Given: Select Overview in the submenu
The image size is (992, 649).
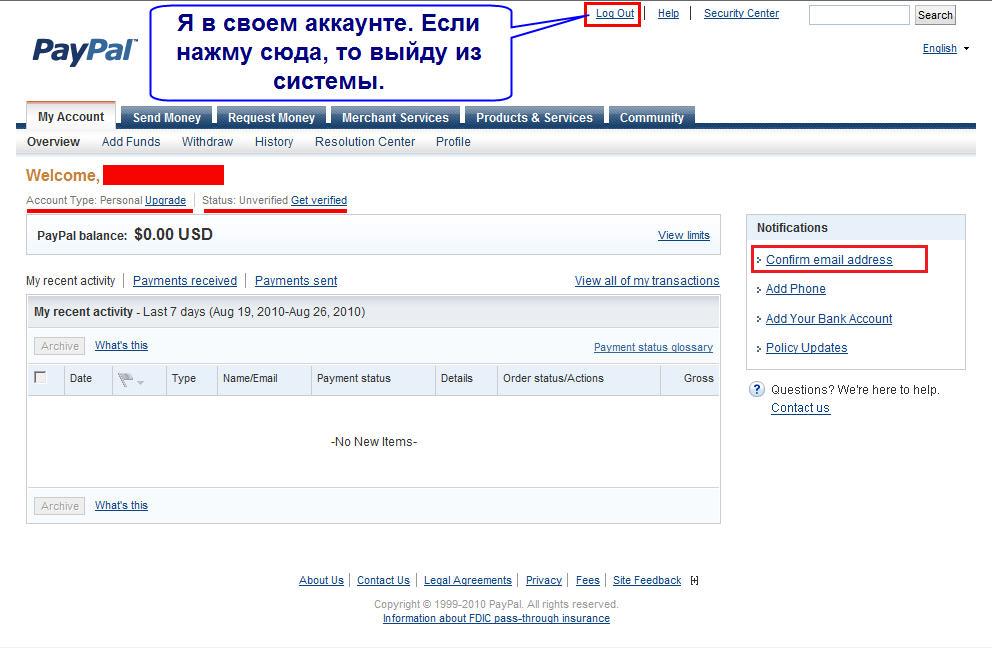Looking at the screenshot, I should [x=53, y=142].
